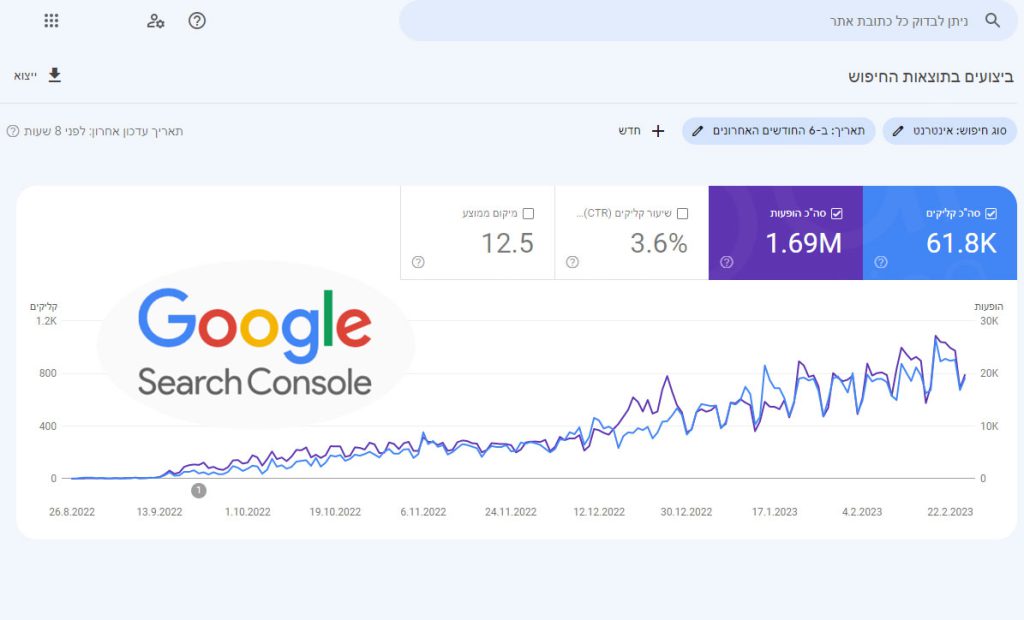The width and height of the screenshot is (1024, 620).
Task: Click the 30.12.2022 date axis label
Action: click(x=686, y=512)
